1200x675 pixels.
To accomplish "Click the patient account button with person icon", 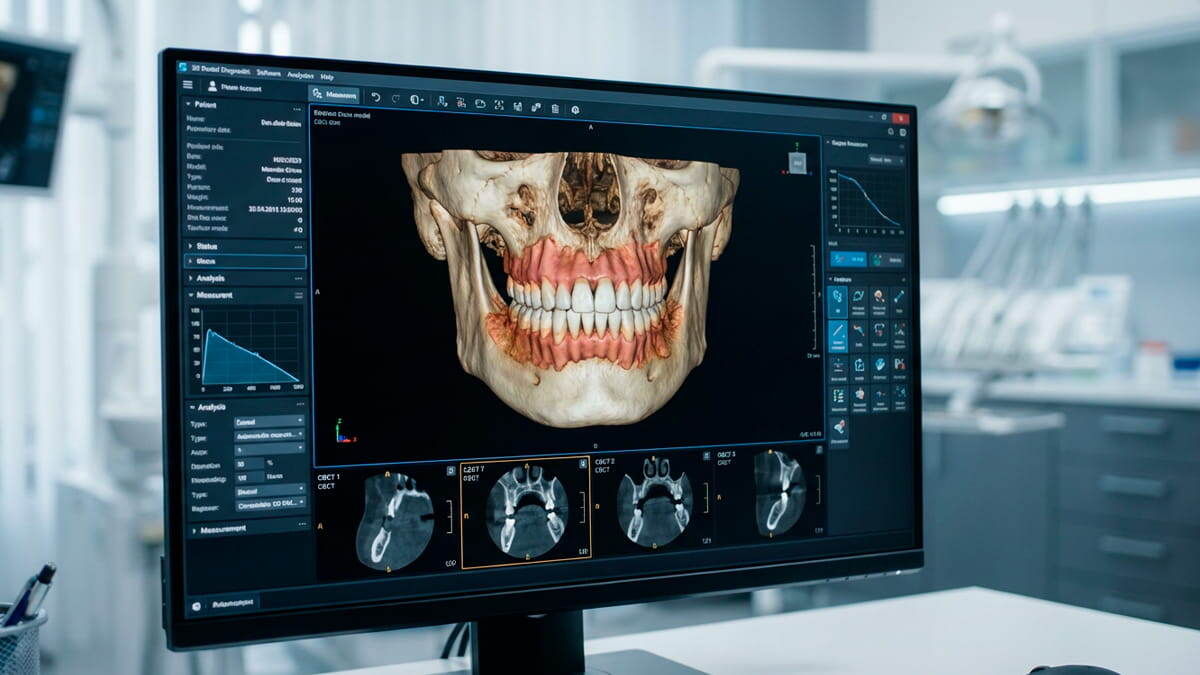I will coord(236,87).
